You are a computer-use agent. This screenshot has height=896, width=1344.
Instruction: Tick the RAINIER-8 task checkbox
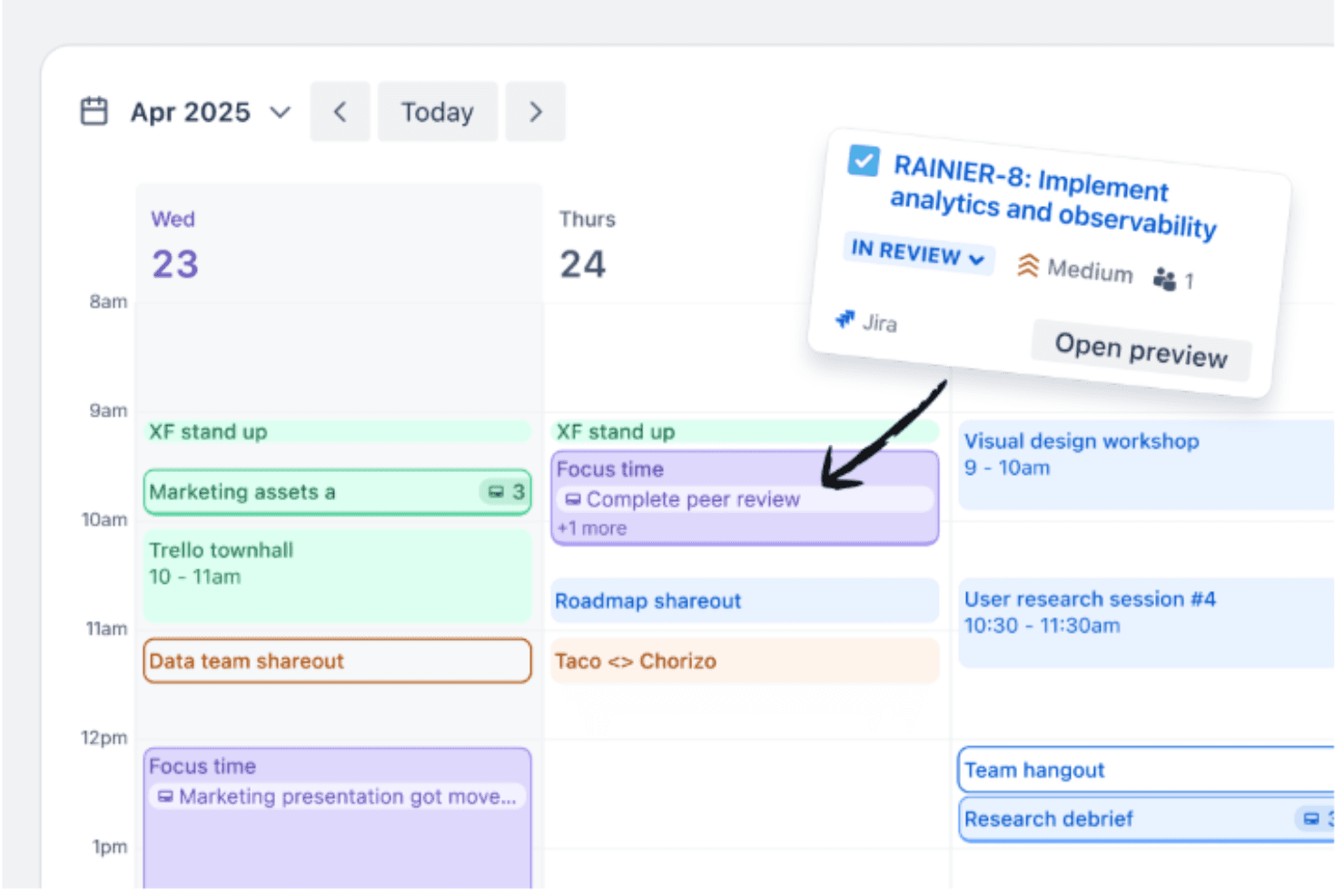tap(864, 161)
